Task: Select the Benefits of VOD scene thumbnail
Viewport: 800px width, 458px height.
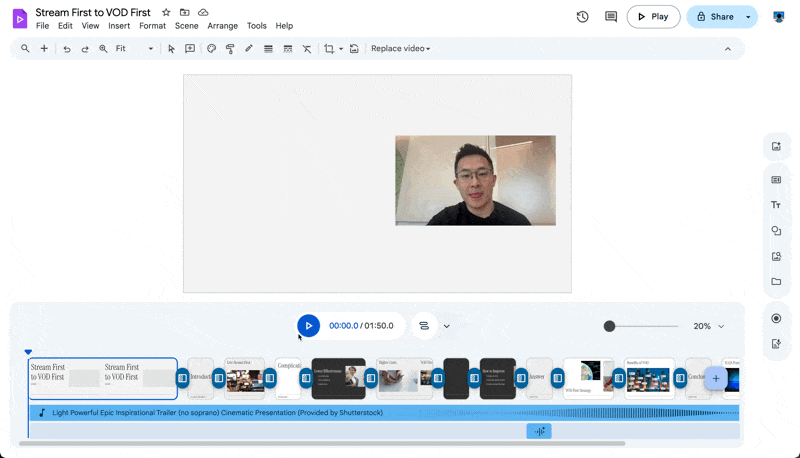Action: pos(649,378)
